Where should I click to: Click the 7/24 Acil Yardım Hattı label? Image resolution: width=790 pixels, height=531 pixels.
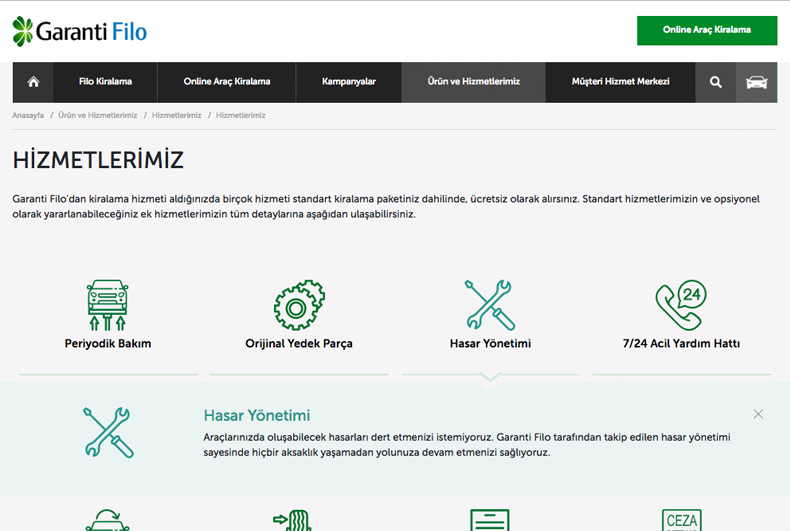(x=681, y=344)
